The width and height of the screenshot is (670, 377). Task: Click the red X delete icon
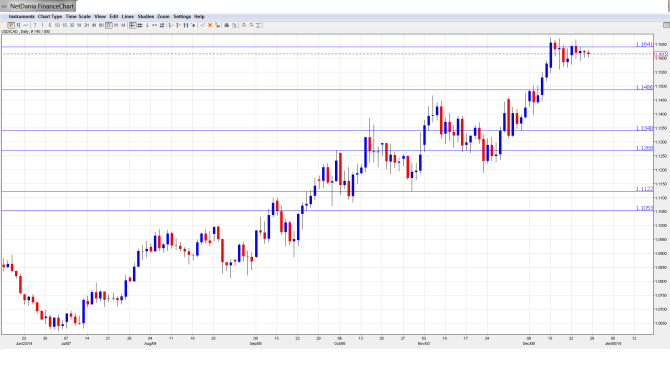(x=210, y=26)
